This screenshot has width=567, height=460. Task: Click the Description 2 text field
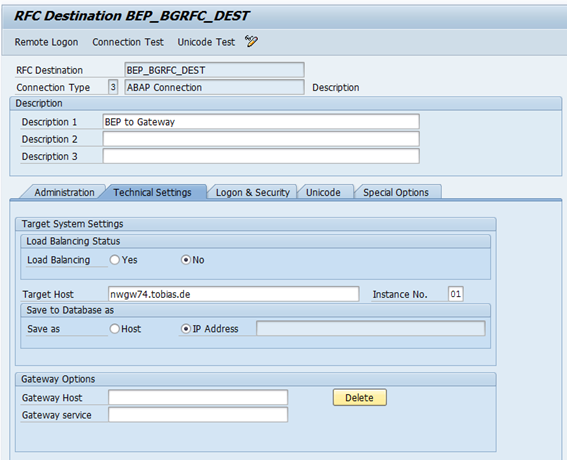coord(261,139)
